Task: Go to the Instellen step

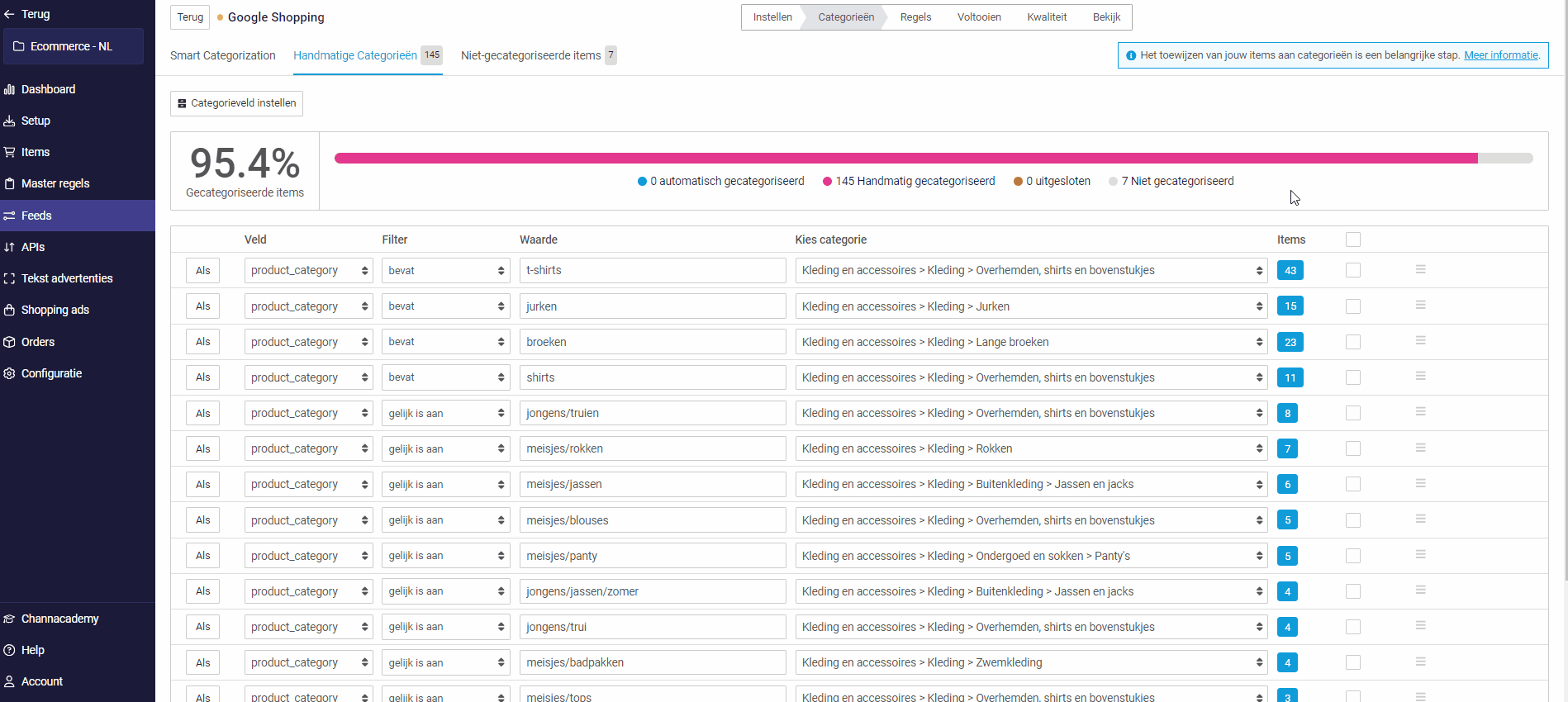Action: click(772, 17)
